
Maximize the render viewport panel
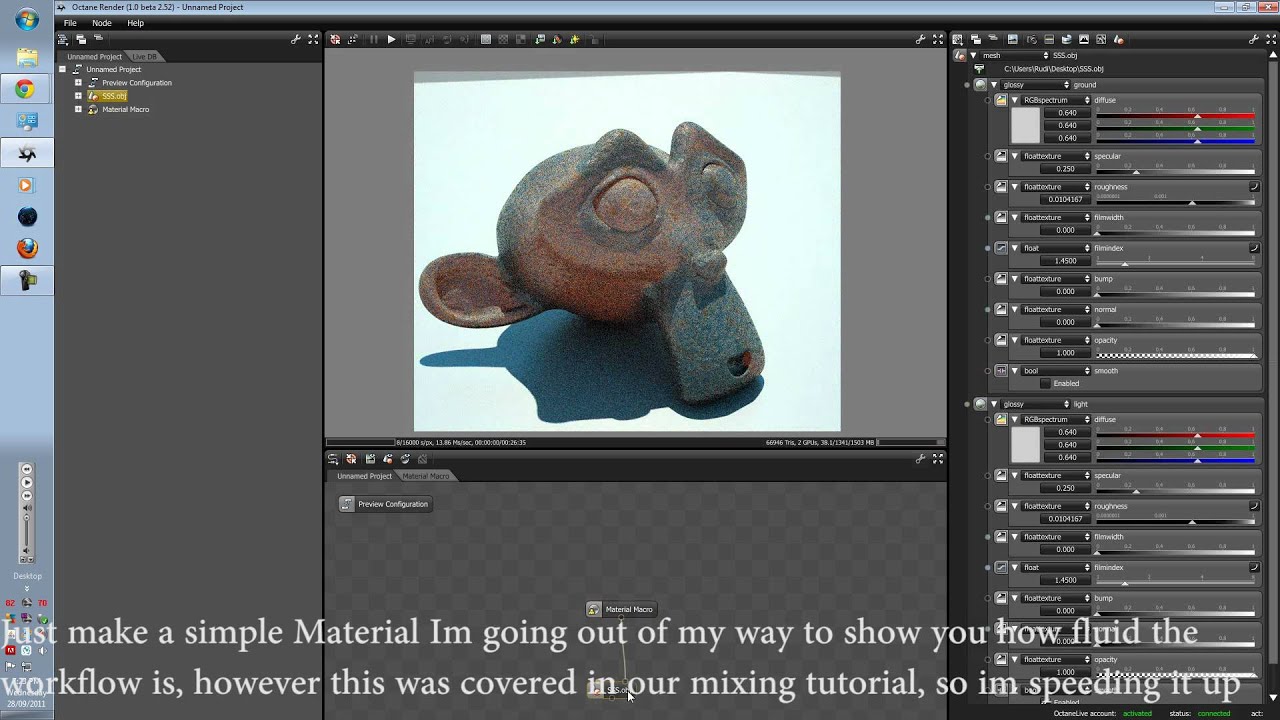(938, 39)
